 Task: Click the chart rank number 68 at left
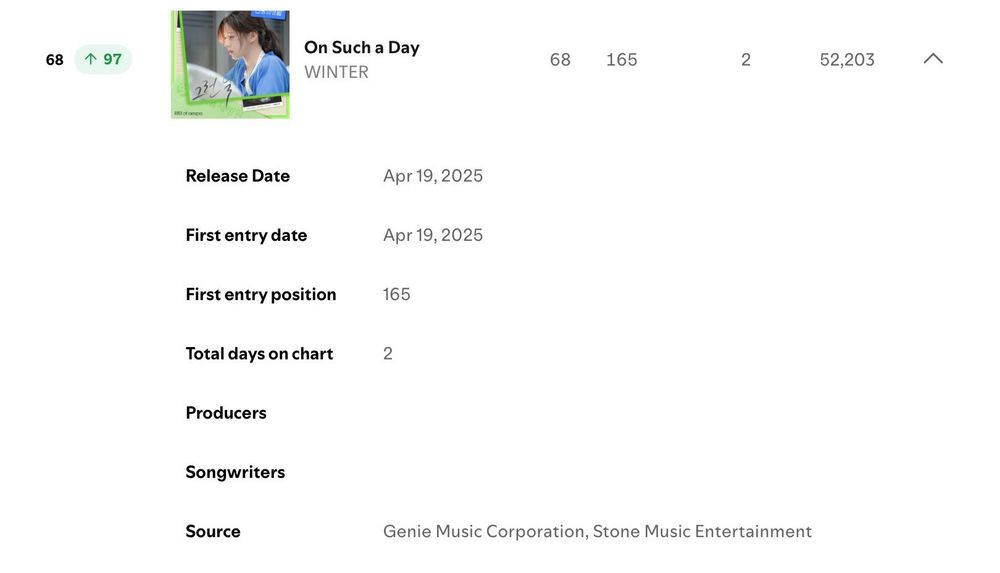pyautogui.click(x=54, y=60)
